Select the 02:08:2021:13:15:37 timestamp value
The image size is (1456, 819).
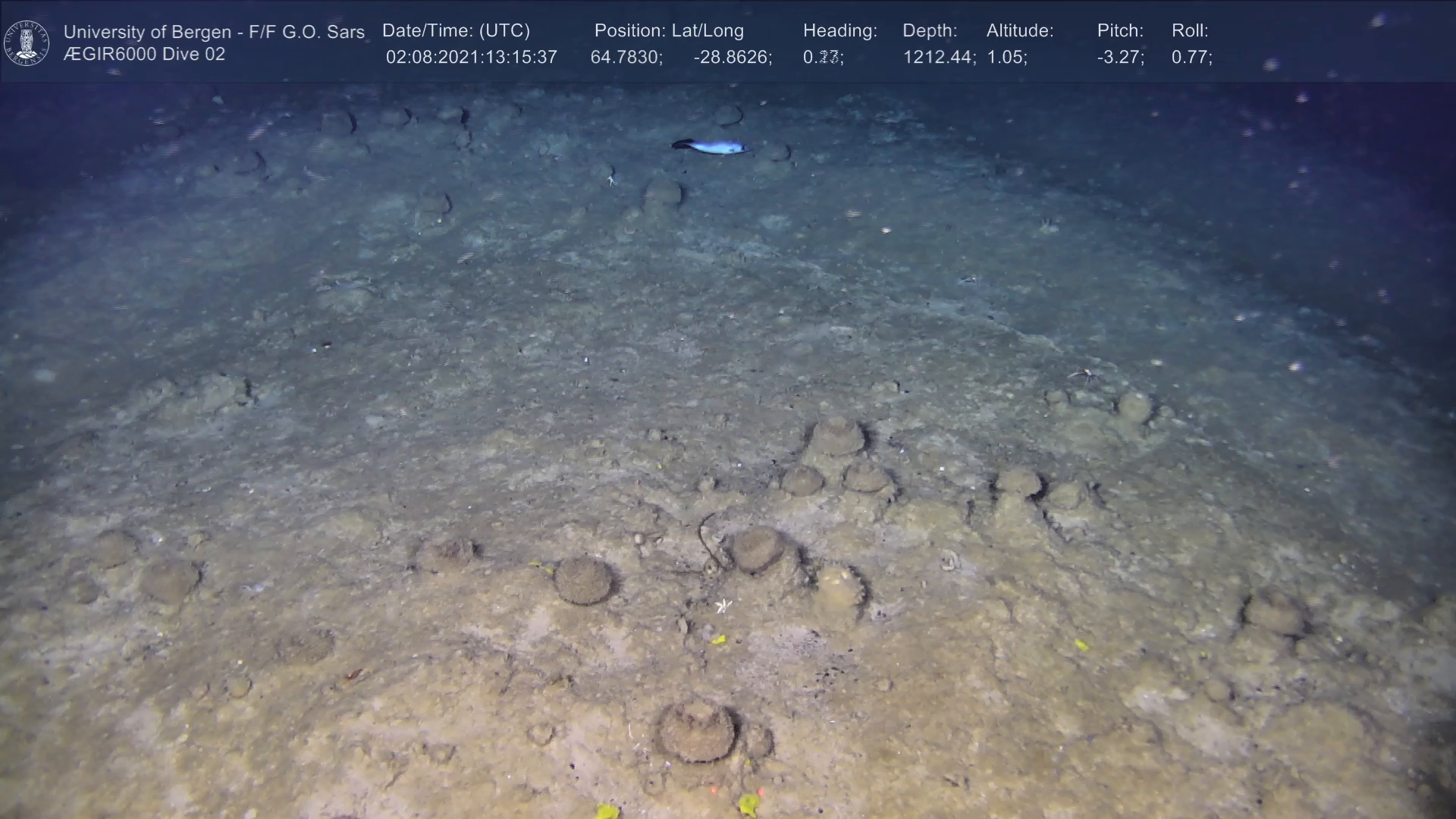(471, 58)
